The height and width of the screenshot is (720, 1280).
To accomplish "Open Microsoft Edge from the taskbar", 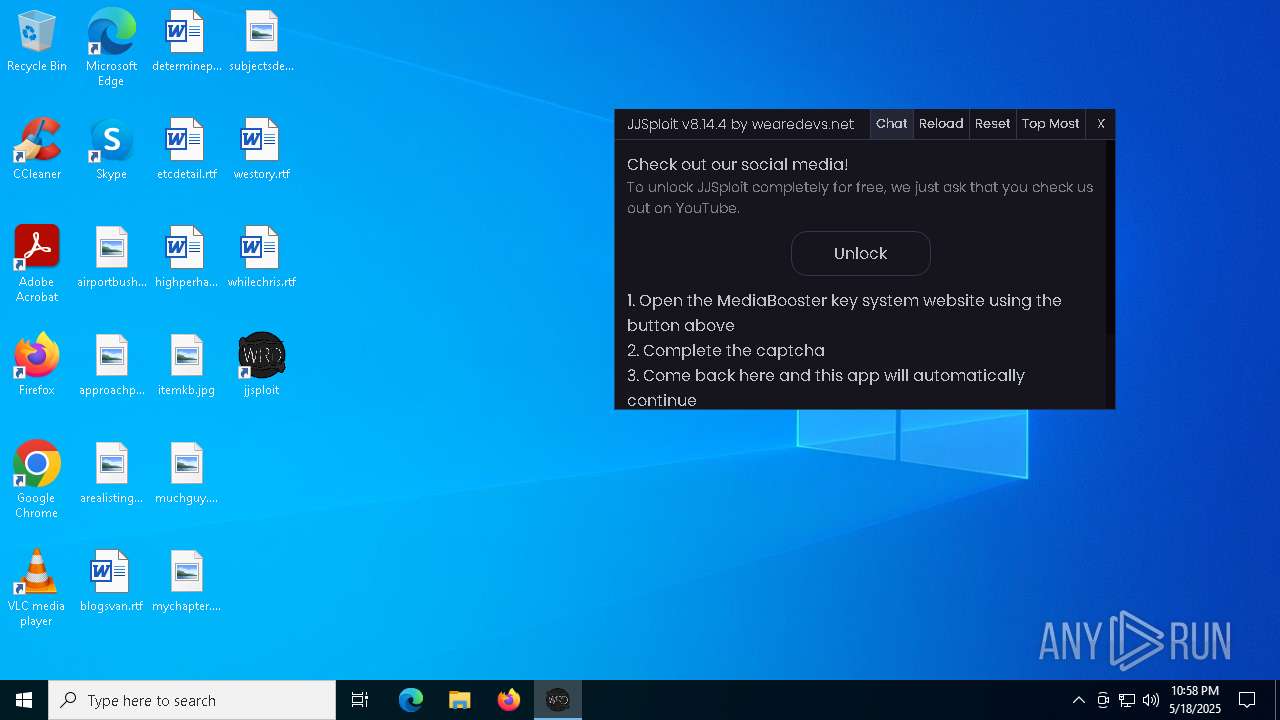I will tap(411, 700).
